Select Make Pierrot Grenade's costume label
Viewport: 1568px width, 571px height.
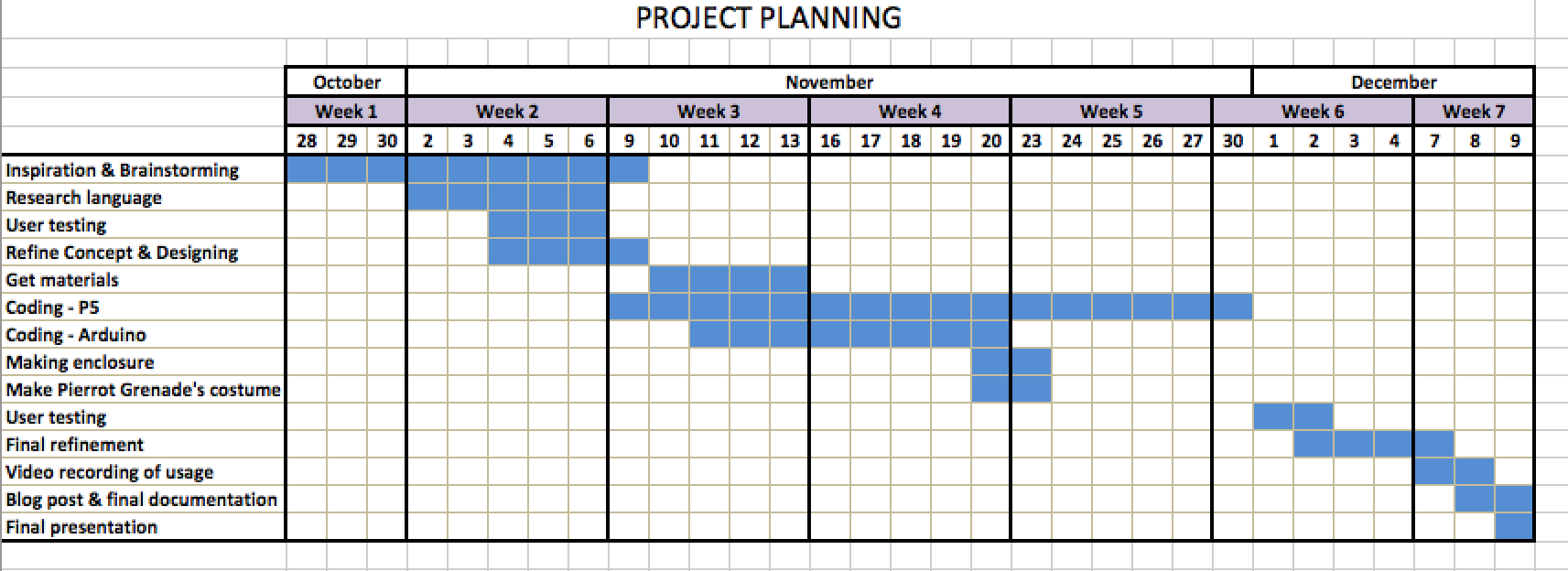click(143, 390)
